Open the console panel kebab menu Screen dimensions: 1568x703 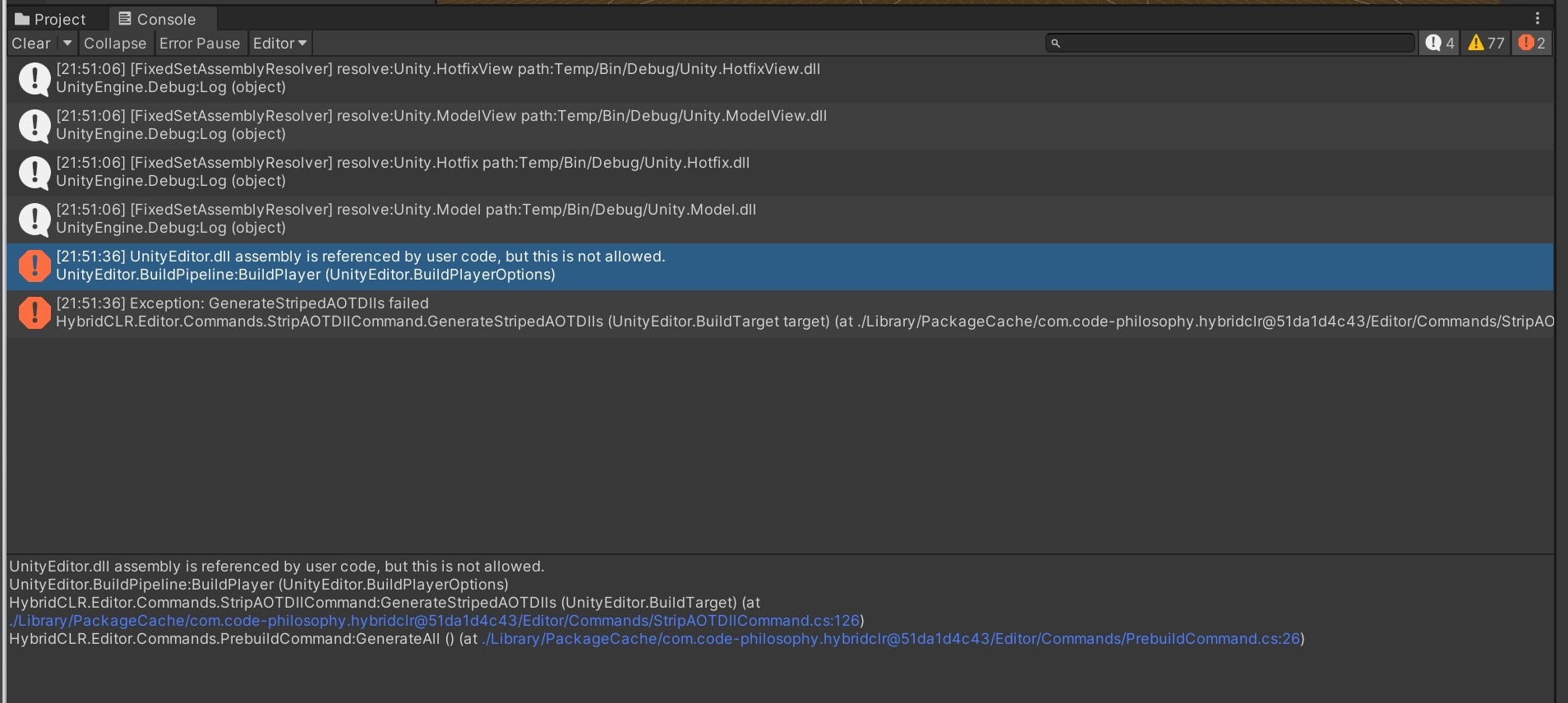click(1538, 18)
